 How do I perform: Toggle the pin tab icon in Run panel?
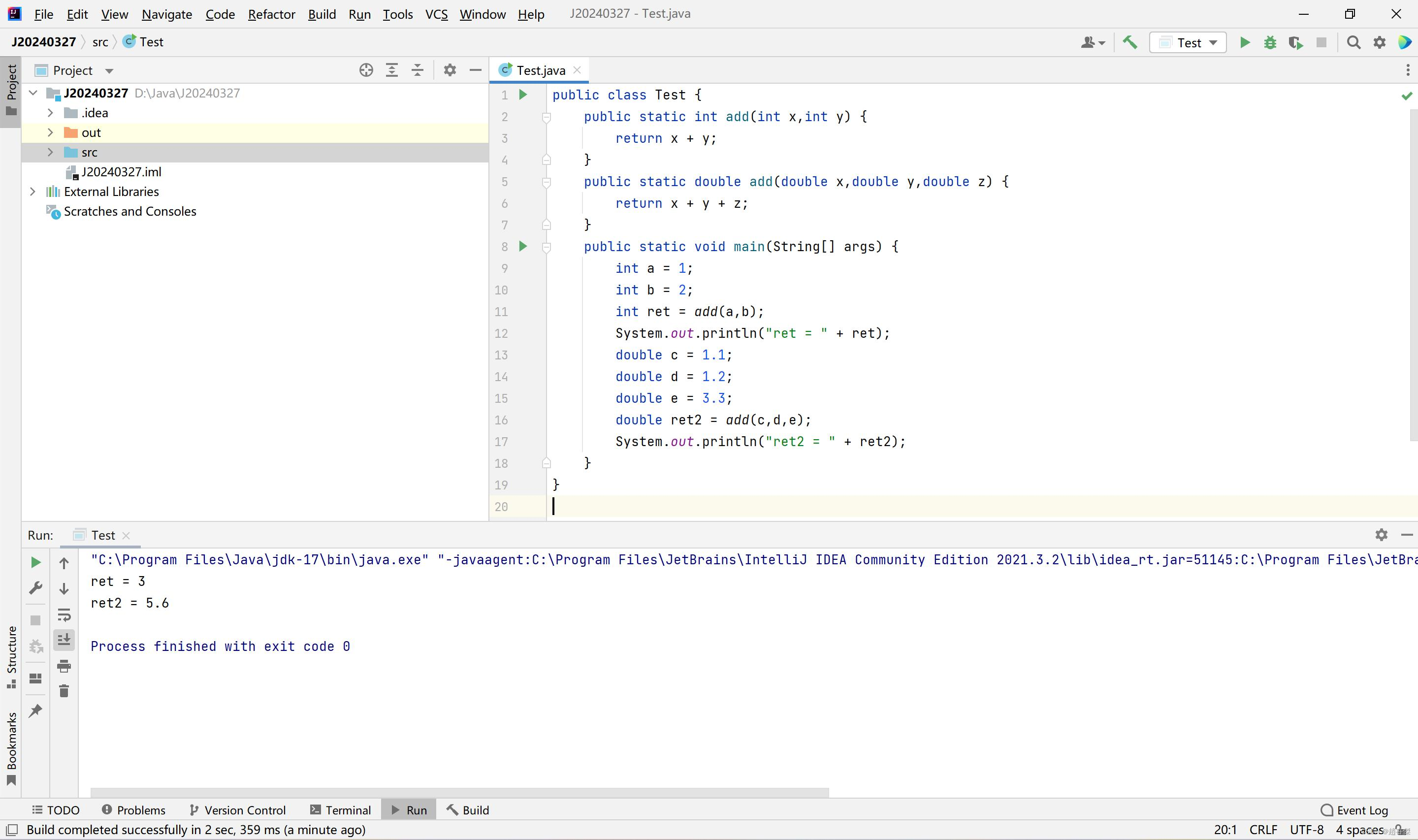click(35, 711)
